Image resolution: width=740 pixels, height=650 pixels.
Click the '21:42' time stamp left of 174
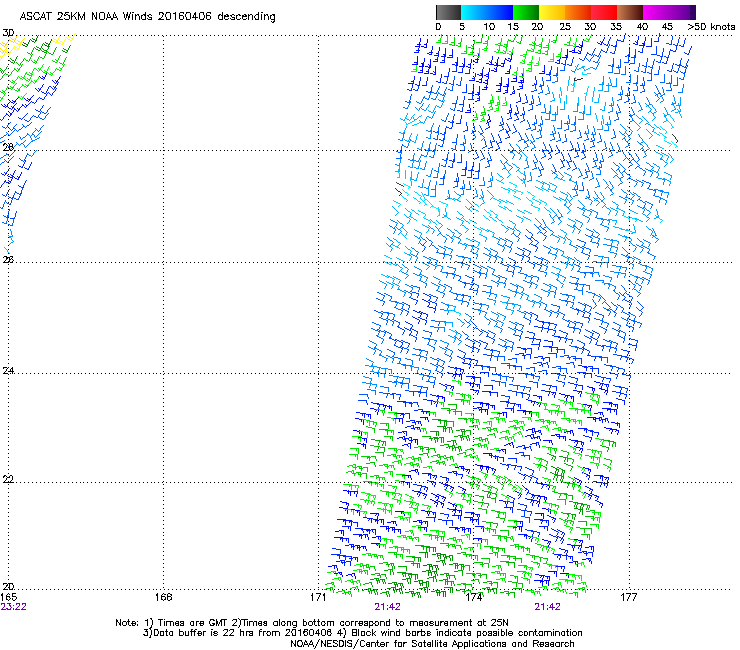tap(387, 607)
